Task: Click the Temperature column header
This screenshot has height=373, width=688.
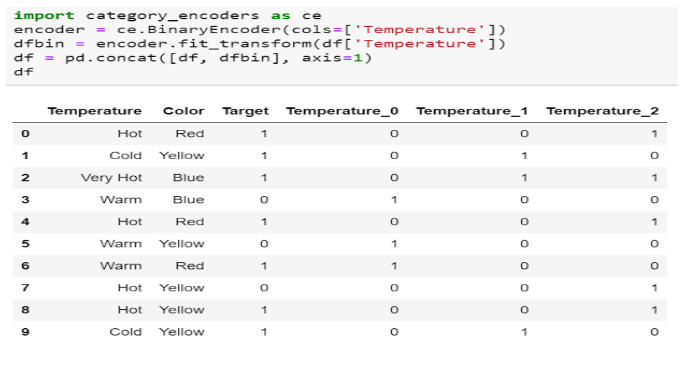Action: (x=95, y=111)
